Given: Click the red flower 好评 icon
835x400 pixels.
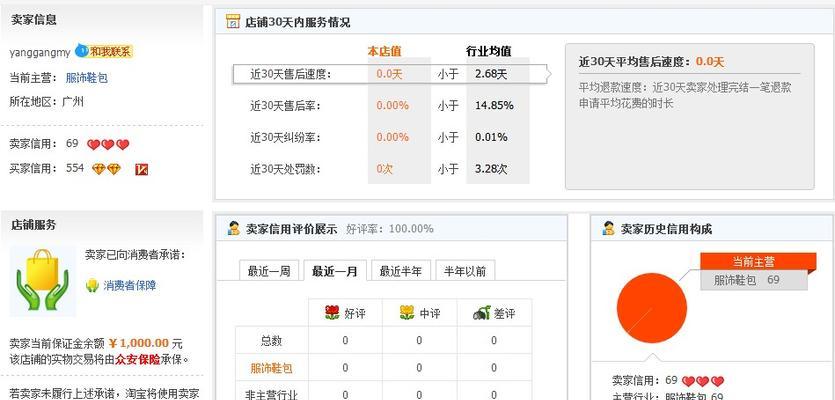Looking at the screenshot, I should tap(332, 313).
